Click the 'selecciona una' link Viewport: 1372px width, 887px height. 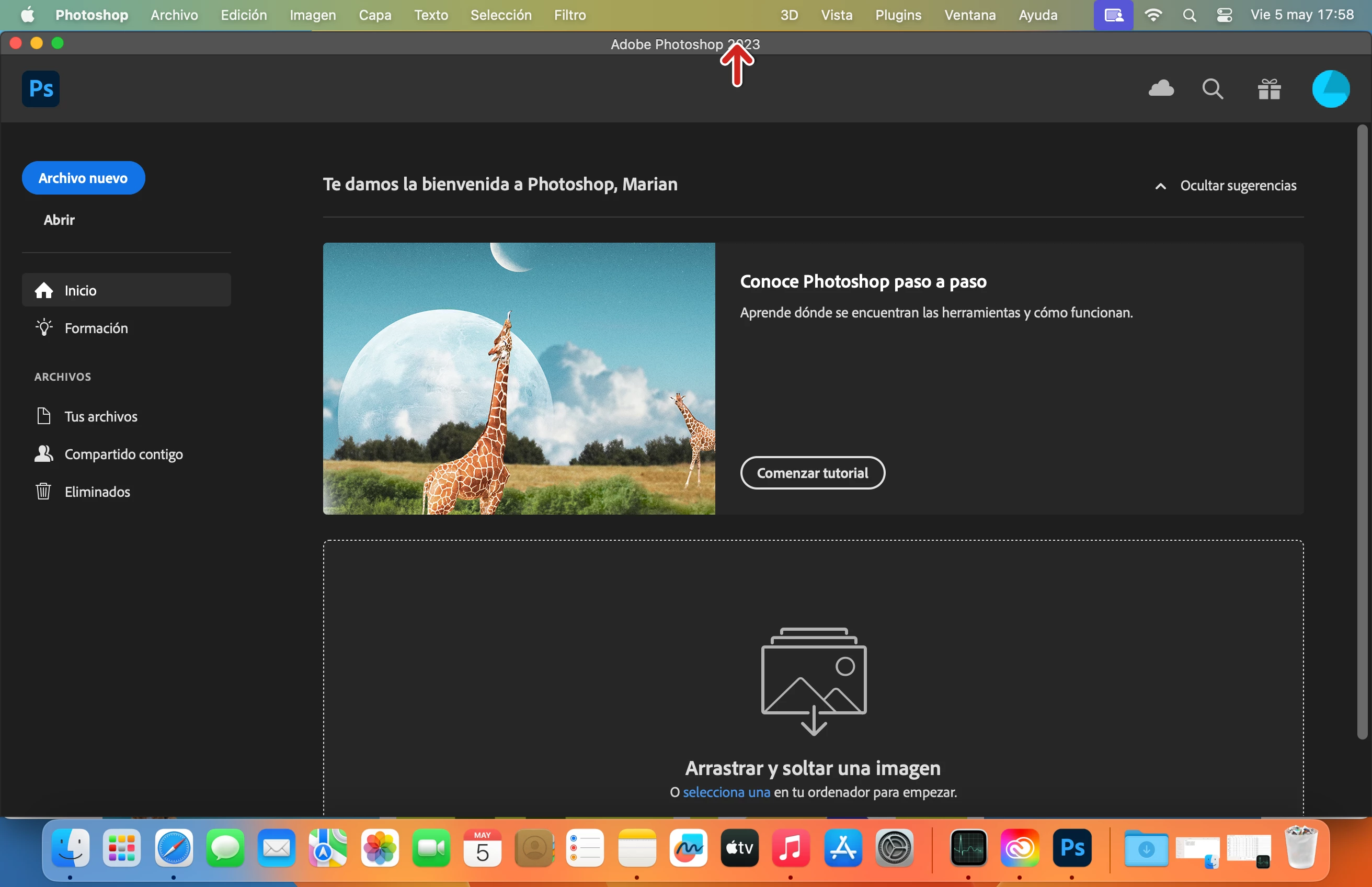click(726, 792)
